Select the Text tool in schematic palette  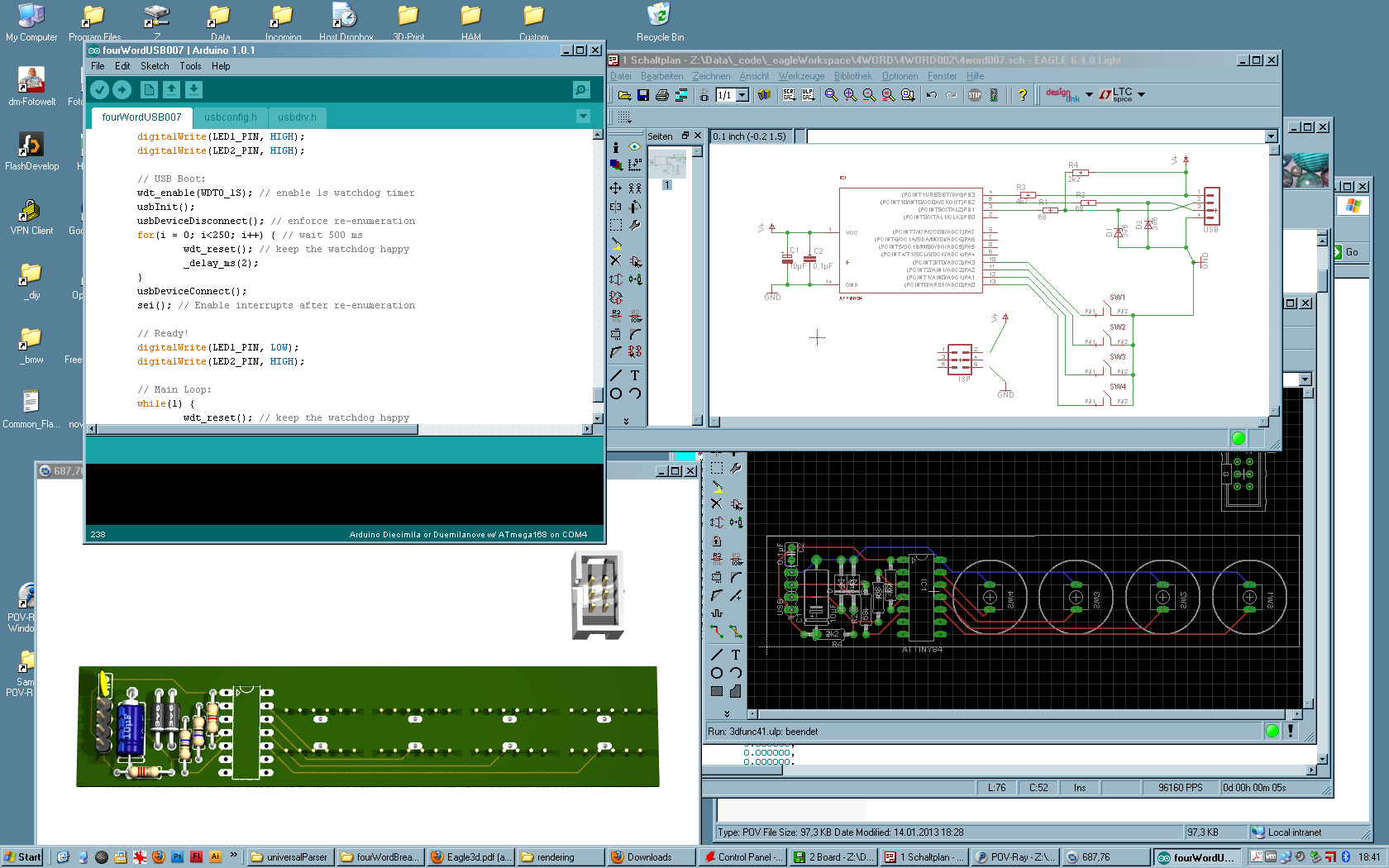pyautogui.click(x=635, y=375)
